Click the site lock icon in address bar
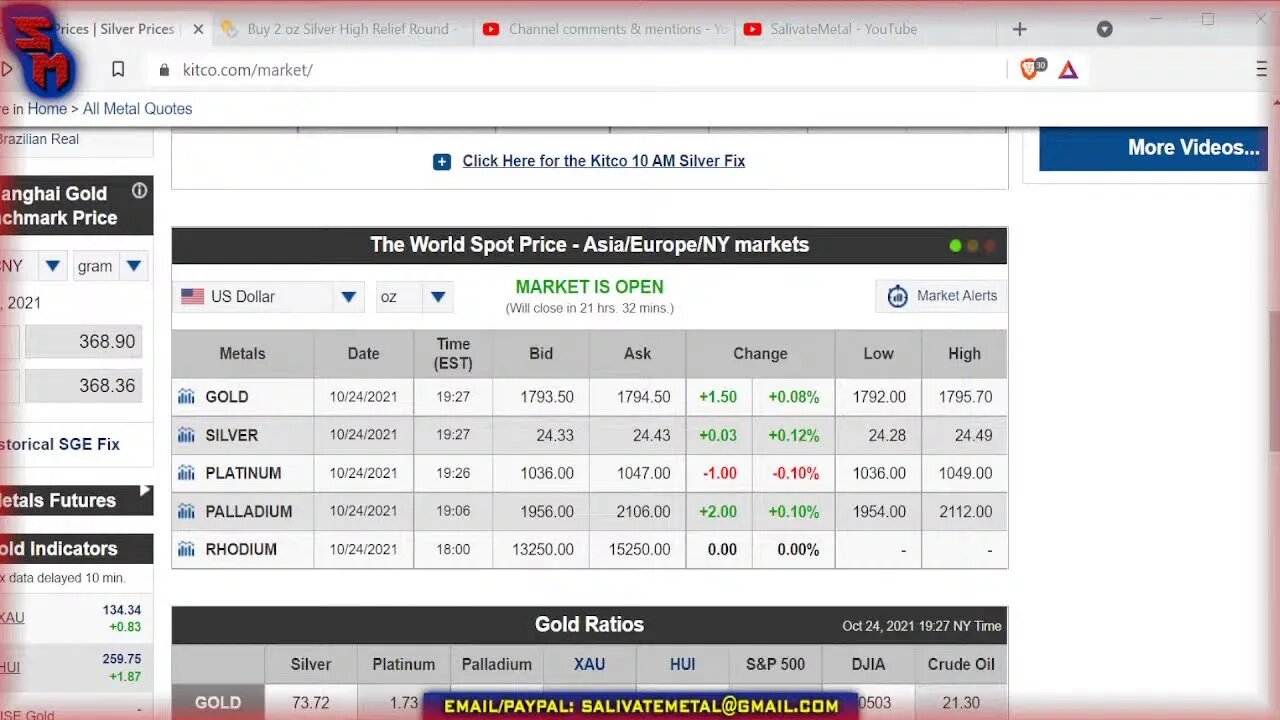The width and height of the screenshot is (1280, 720). [164, 70]
